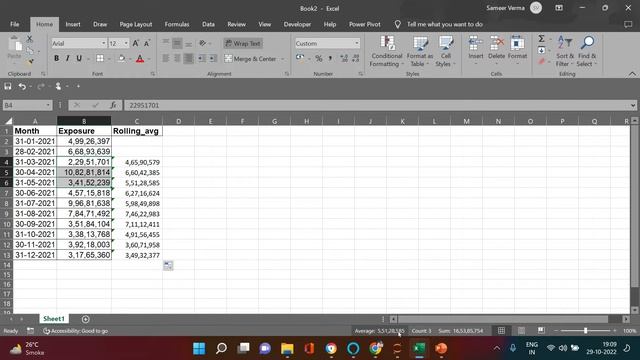Viewport: 640px width, 360px height.
Task: Click the Decrease Indent icon
Action: point(202,59)
